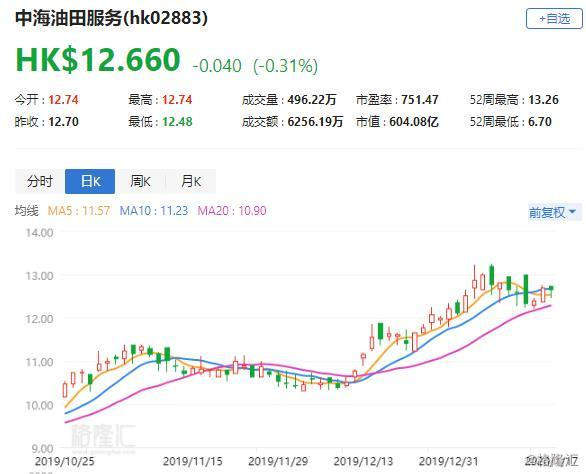Image resolution: width=586 pixels, height=474 pixels.
Task: Click the MA10 : 11.23 legend label
Action: pyautogui.click(x=154, y=210)
